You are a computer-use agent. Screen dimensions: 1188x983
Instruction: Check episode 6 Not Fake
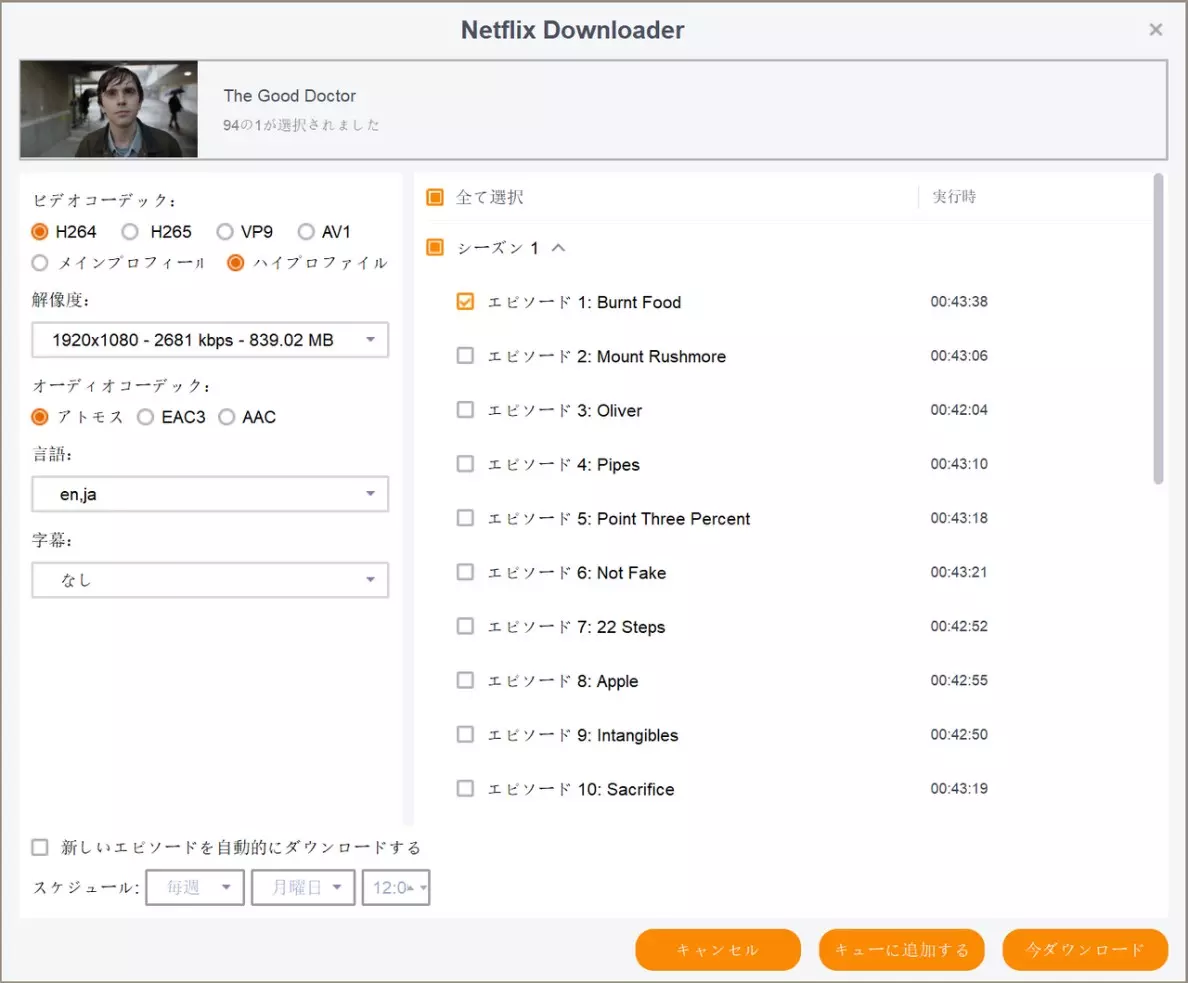click(465, 572)
